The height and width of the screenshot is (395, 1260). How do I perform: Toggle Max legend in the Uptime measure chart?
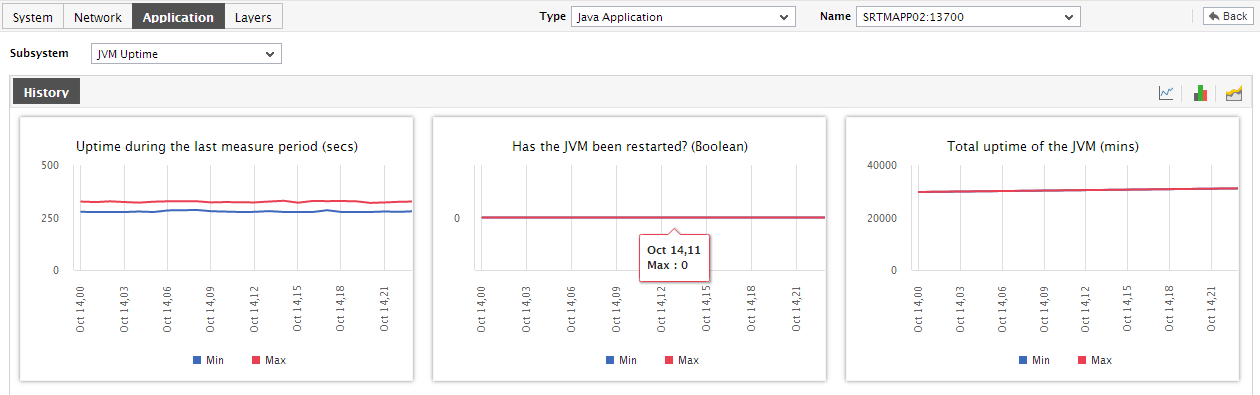point(268,360)
